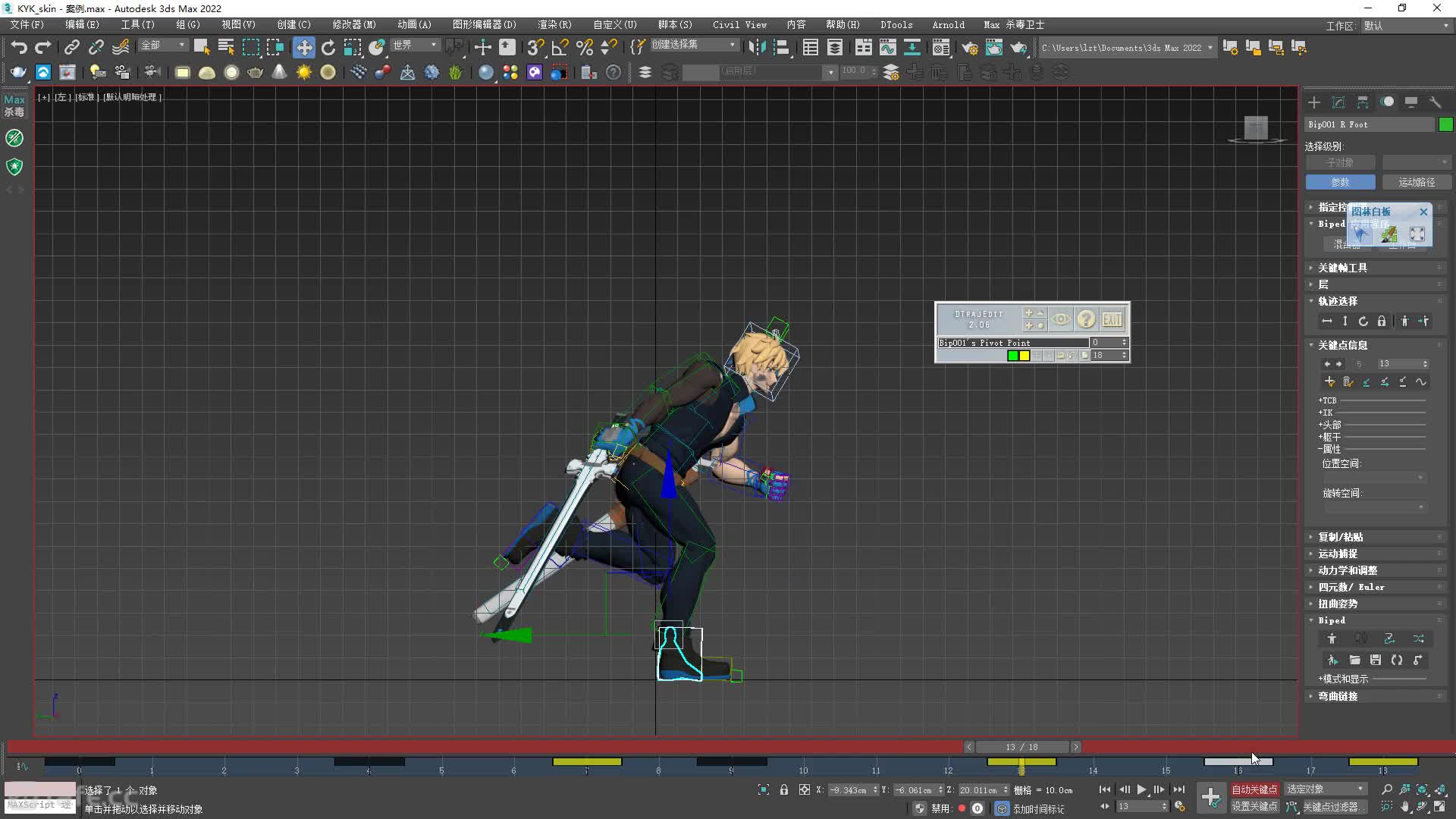Activate the Select and Move tool

304,47
